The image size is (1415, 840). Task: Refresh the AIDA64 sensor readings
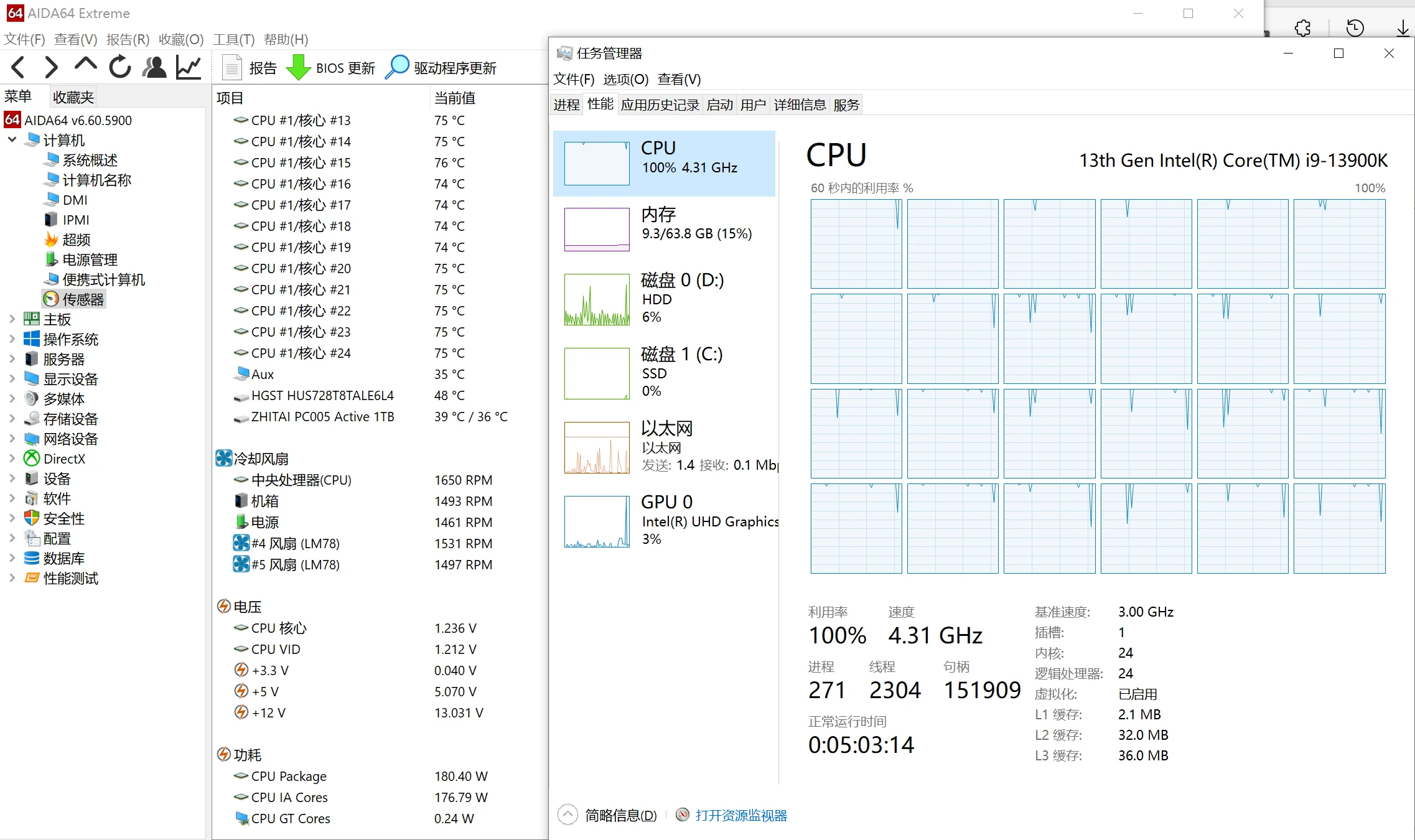120,67
